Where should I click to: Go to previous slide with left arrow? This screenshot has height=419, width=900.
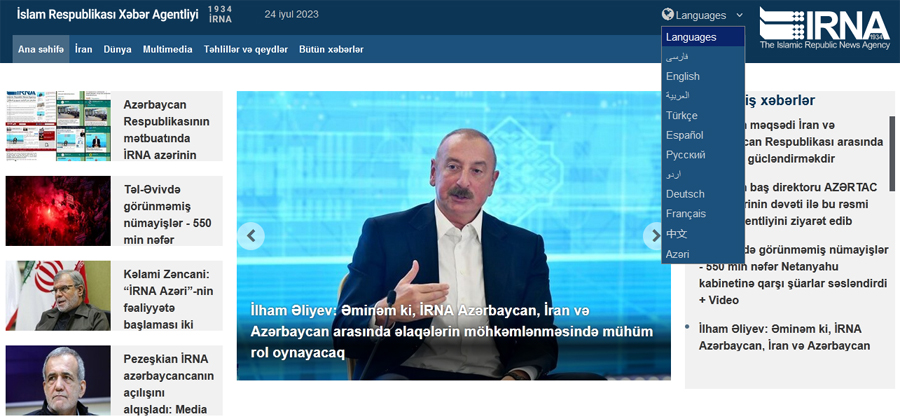click(251, 236)
